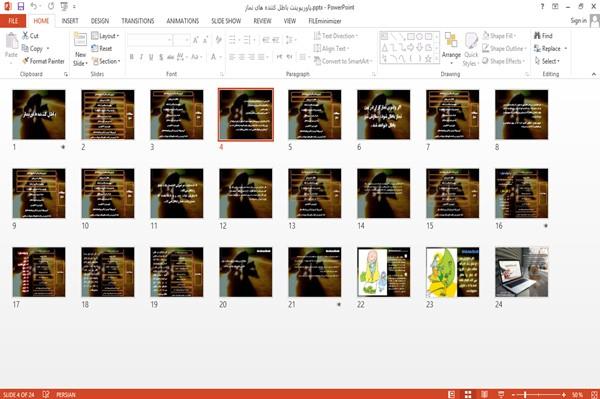This screenshot has height=399, width=600.
Task: Expand the Select dropdown in Editing
Action: (547, 61)
